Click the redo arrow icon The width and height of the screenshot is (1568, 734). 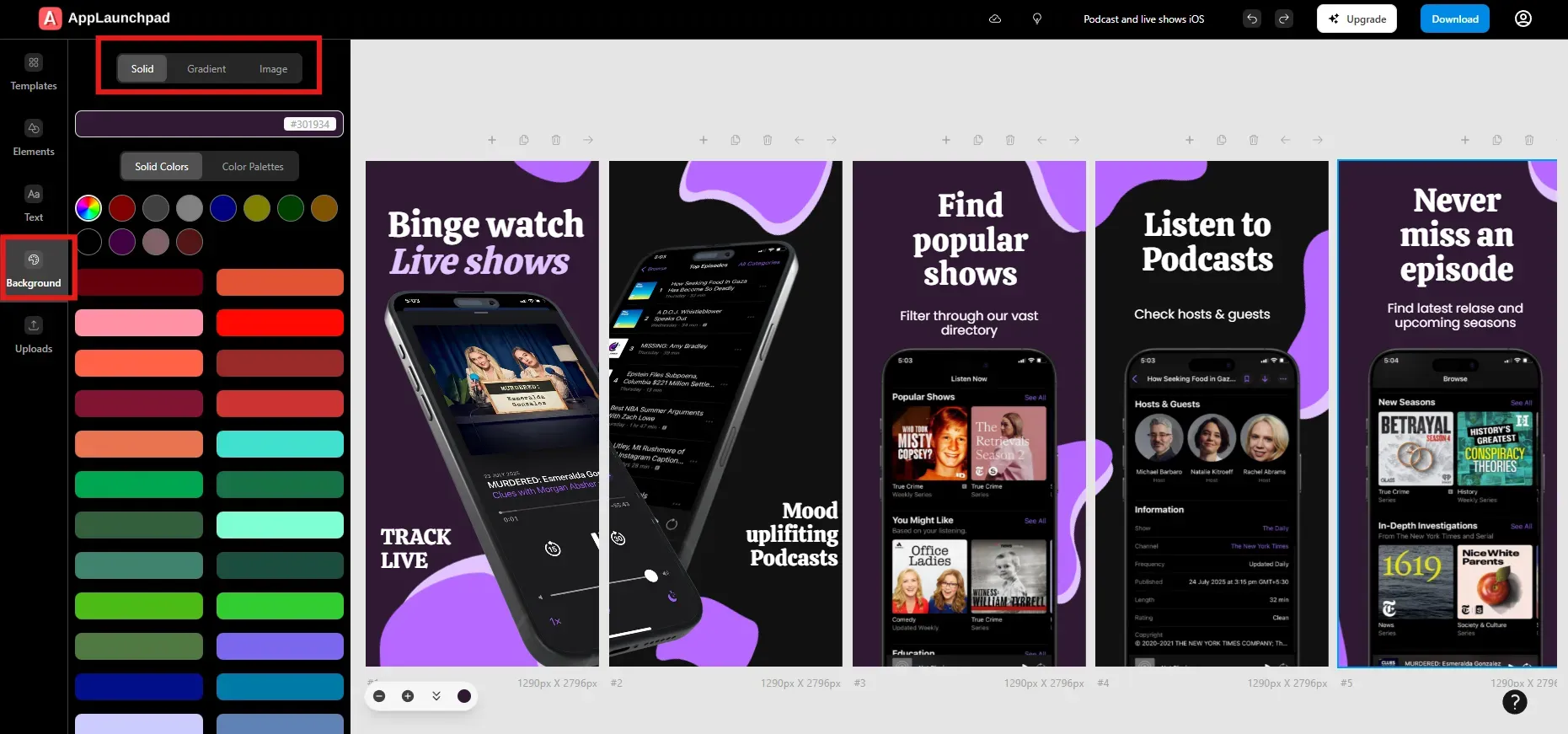(x=1284, y=19)
